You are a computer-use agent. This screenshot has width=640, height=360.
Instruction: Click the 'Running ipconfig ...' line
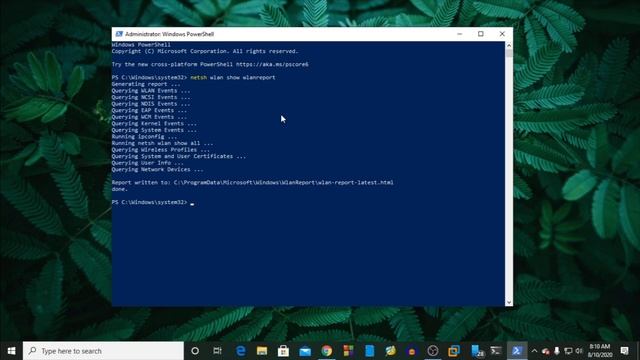point(144,137)
